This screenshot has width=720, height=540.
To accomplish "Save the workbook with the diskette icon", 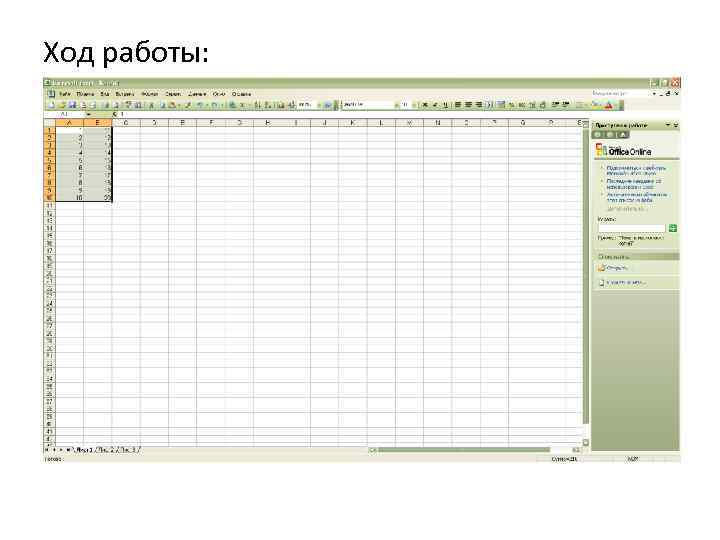I will [x=72, y=105].
